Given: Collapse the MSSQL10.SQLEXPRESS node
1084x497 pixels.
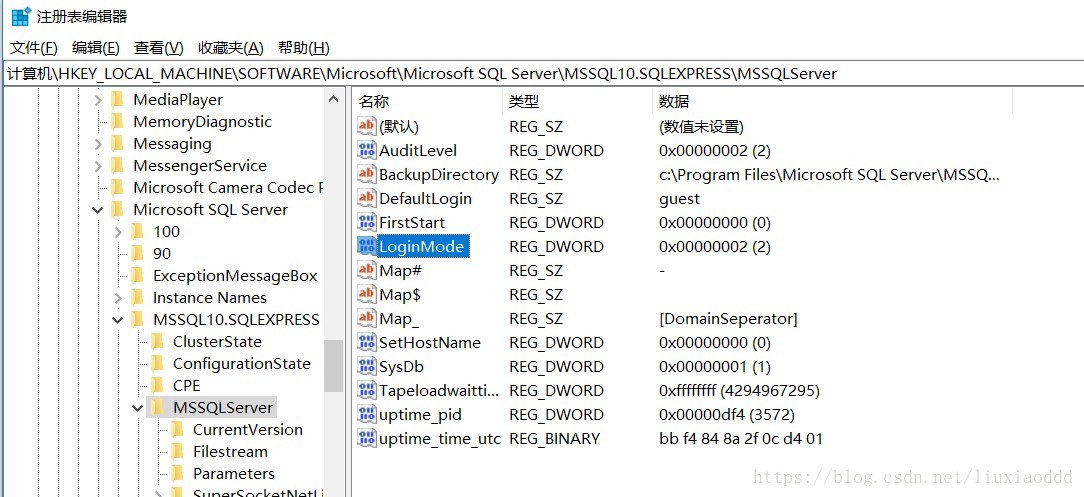Looking at the screenshot, I should click(x=118, y=320).
